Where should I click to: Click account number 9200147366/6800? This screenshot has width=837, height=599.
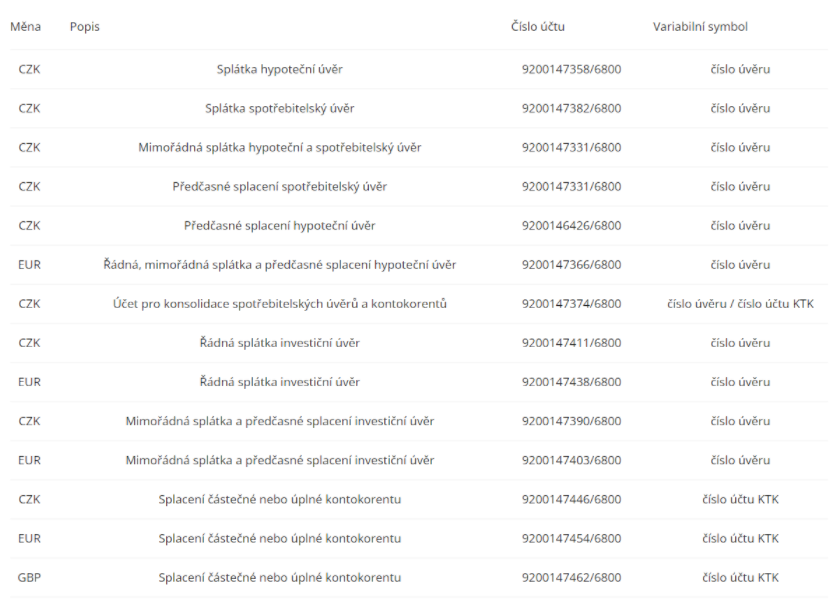[571, 264]
